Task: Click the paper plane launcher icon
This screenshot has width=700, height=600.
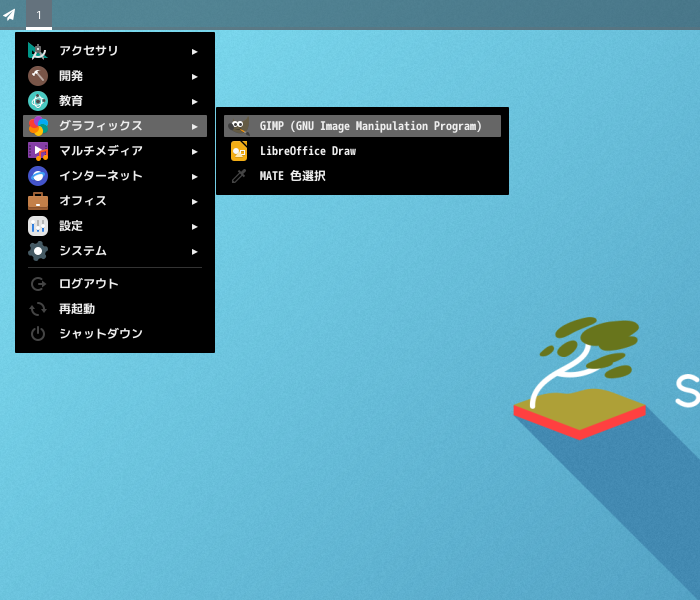Action: pyautogui.click(x=9, y=15)
